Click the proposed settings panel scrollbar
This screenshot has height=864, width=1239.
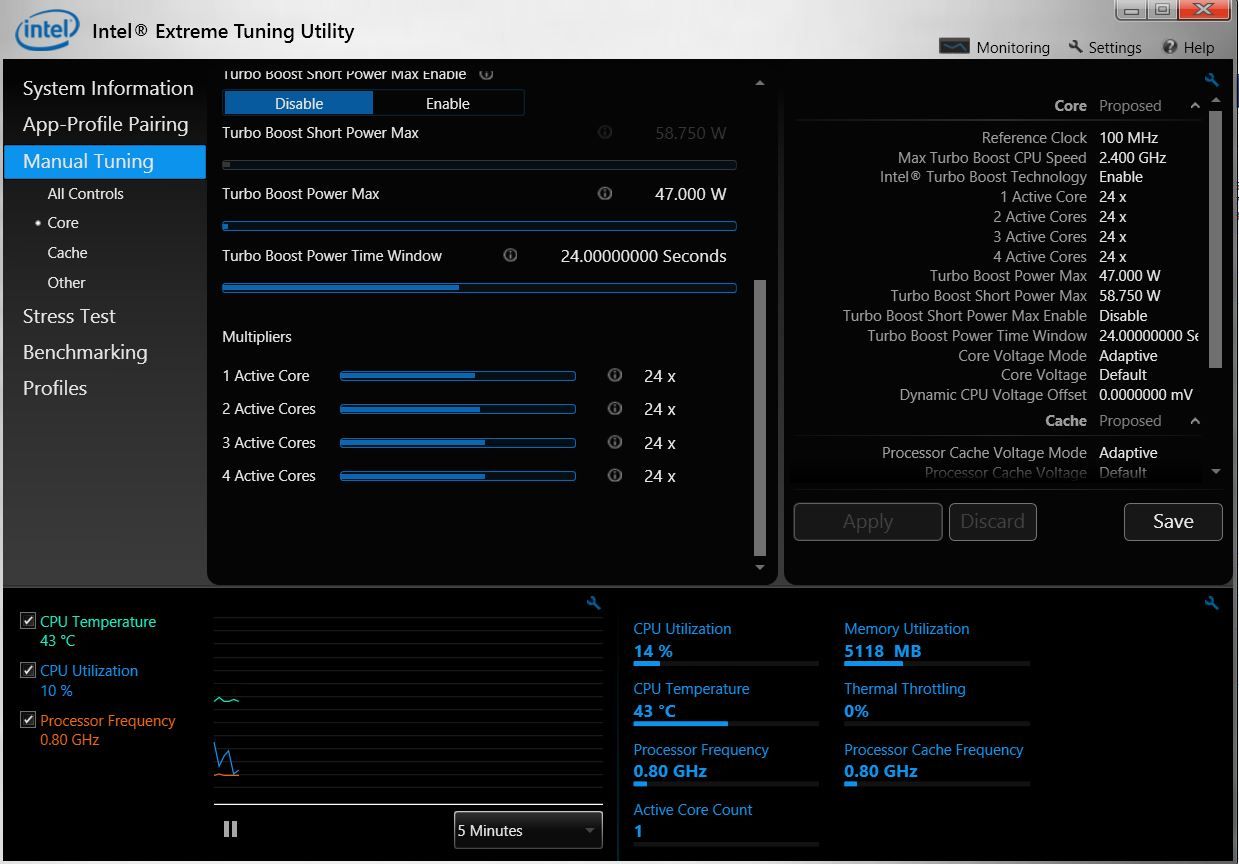pos(1216,240)
